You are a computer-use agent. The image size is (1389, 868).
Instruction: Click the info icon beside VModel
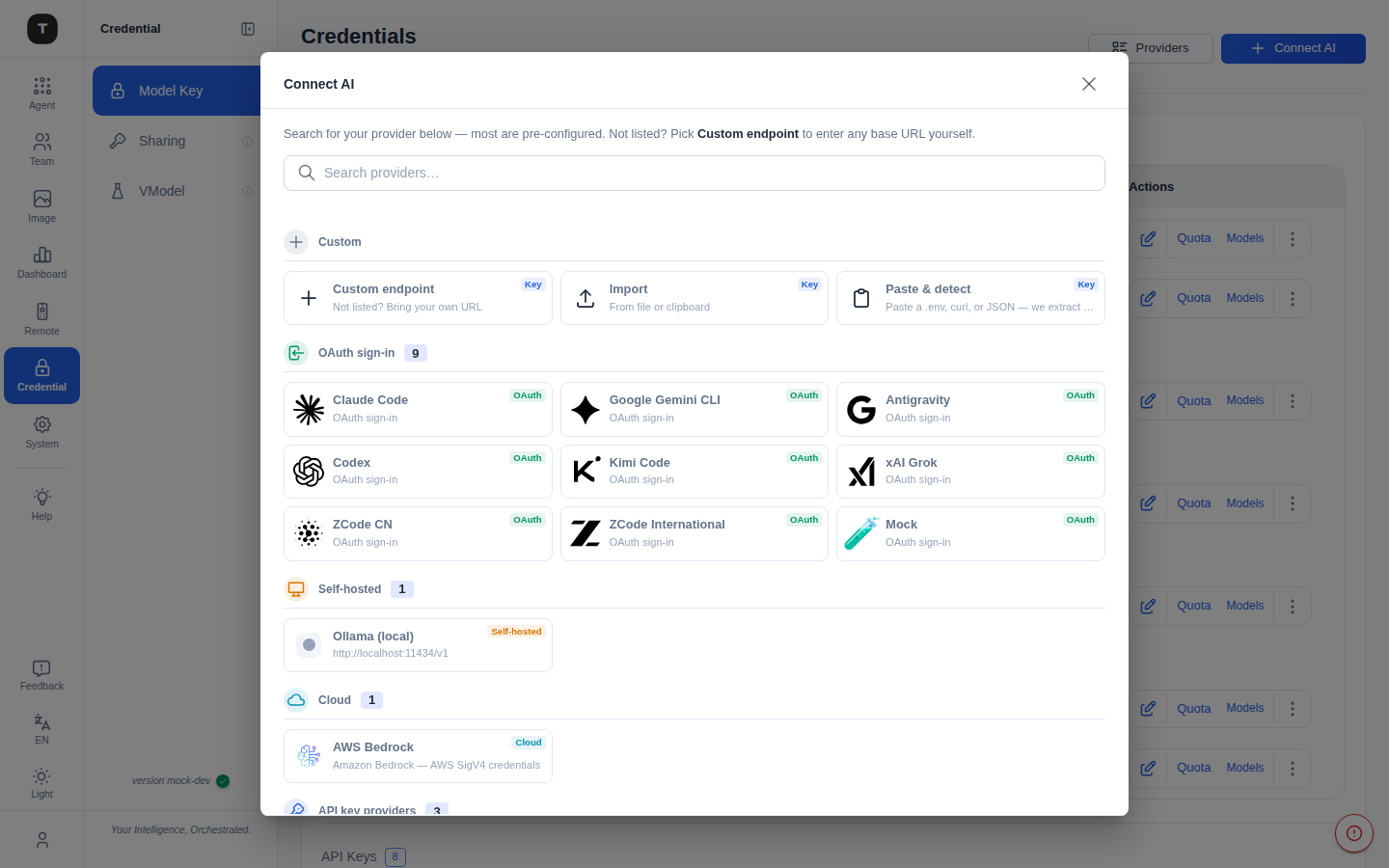click(x=247, y=191)
